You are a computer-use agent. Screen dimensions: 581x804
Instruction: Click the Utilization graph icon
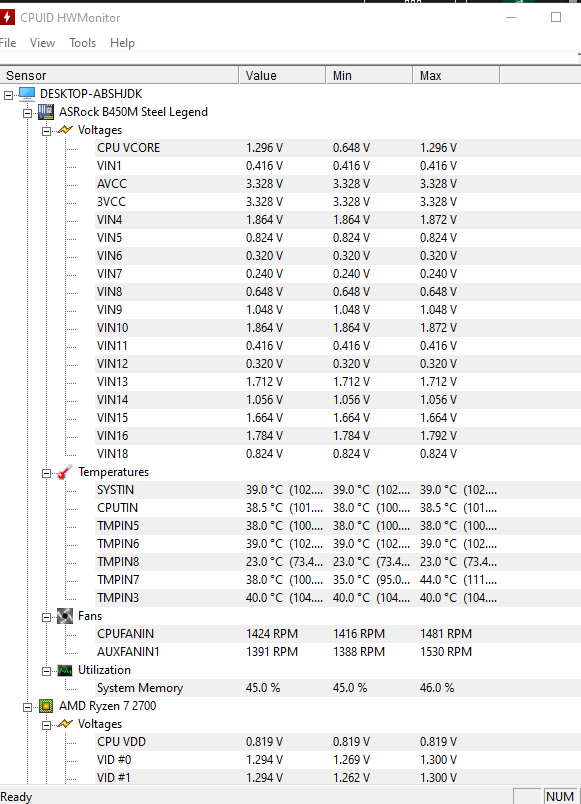click(65, 670)
